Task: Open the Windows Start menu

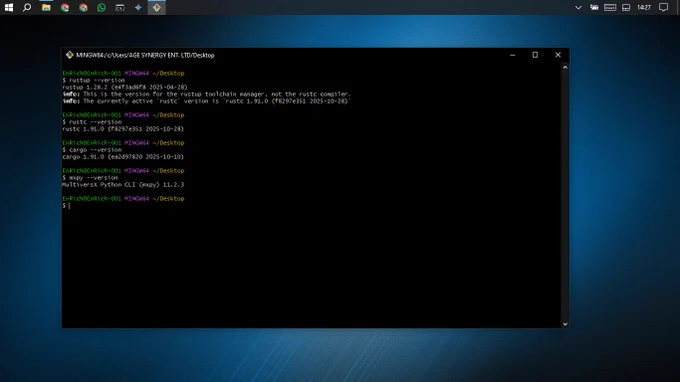Action: click(9, 7)
